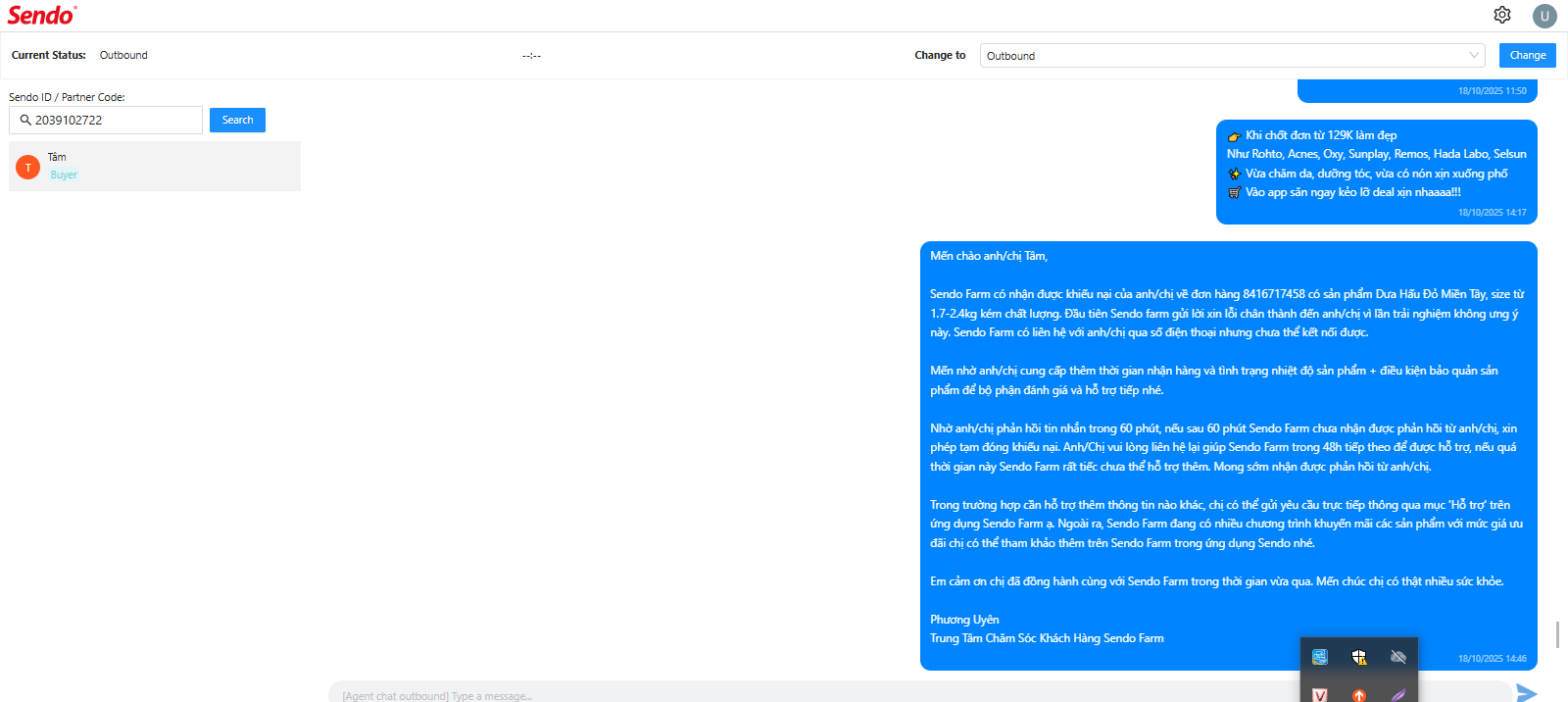
Task: Expand the Outbound dropdown chevron
Action: (x=1474, y=56)
